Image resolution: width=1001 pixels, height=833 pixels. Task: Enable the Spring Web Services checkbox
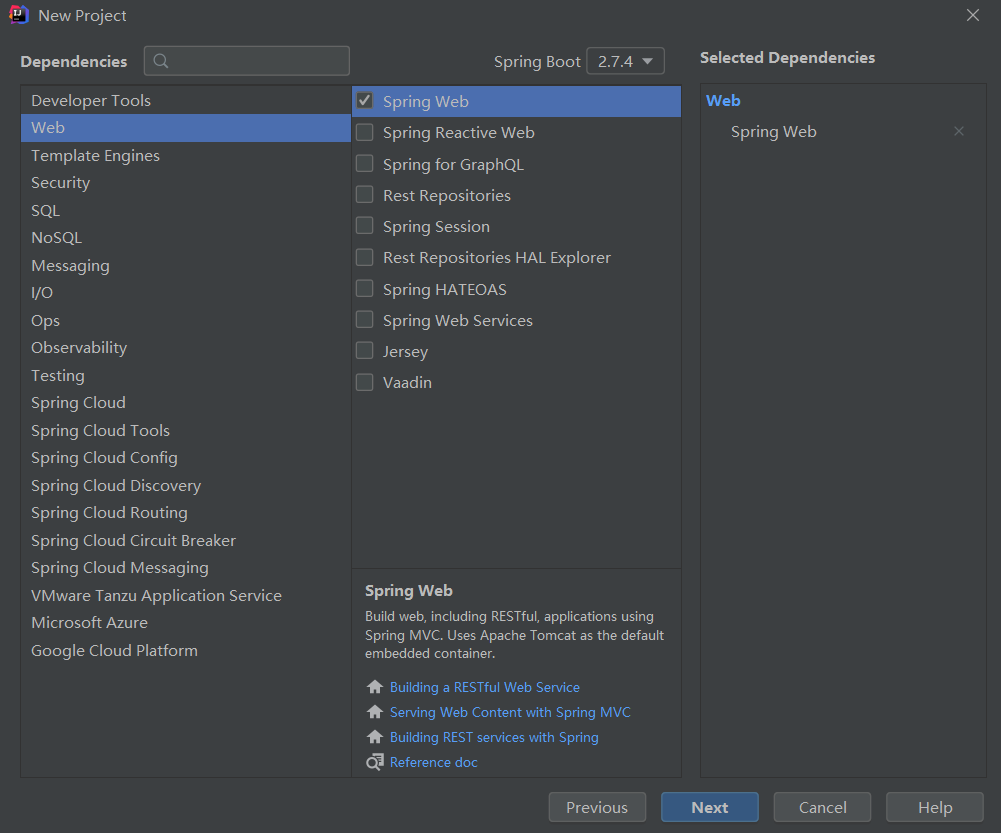point(365,320)
